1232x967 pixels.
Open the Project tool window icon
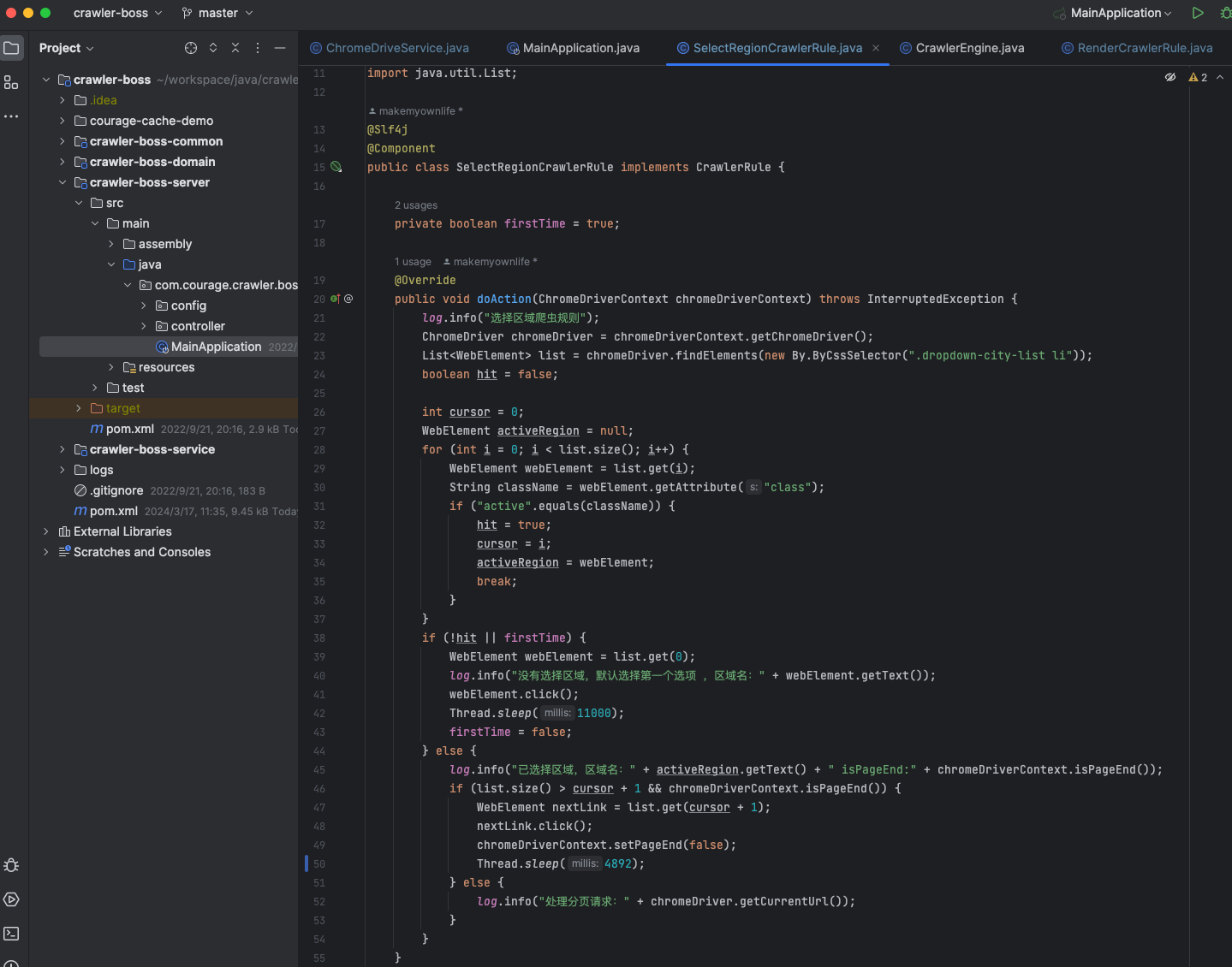(11, 48)
